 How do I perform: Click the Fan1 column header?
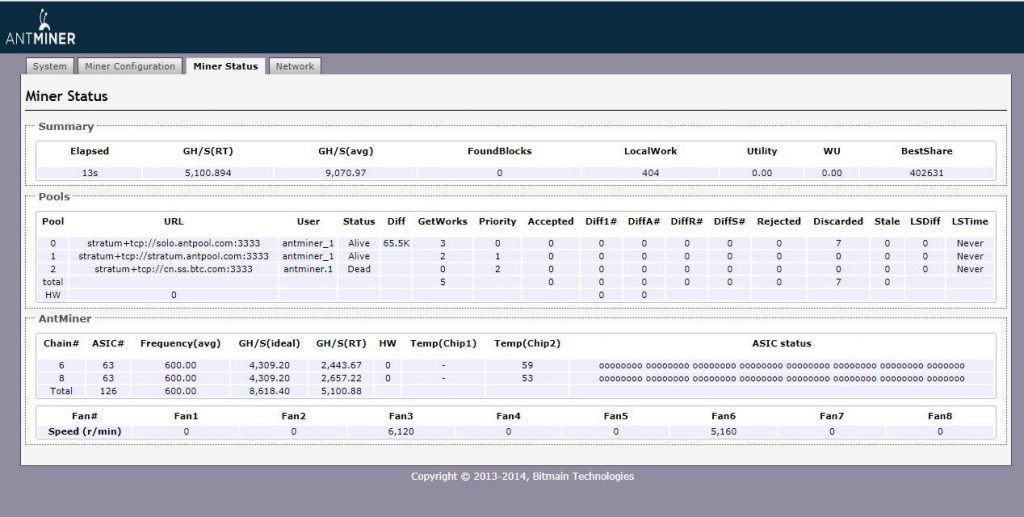pos(186,416)
